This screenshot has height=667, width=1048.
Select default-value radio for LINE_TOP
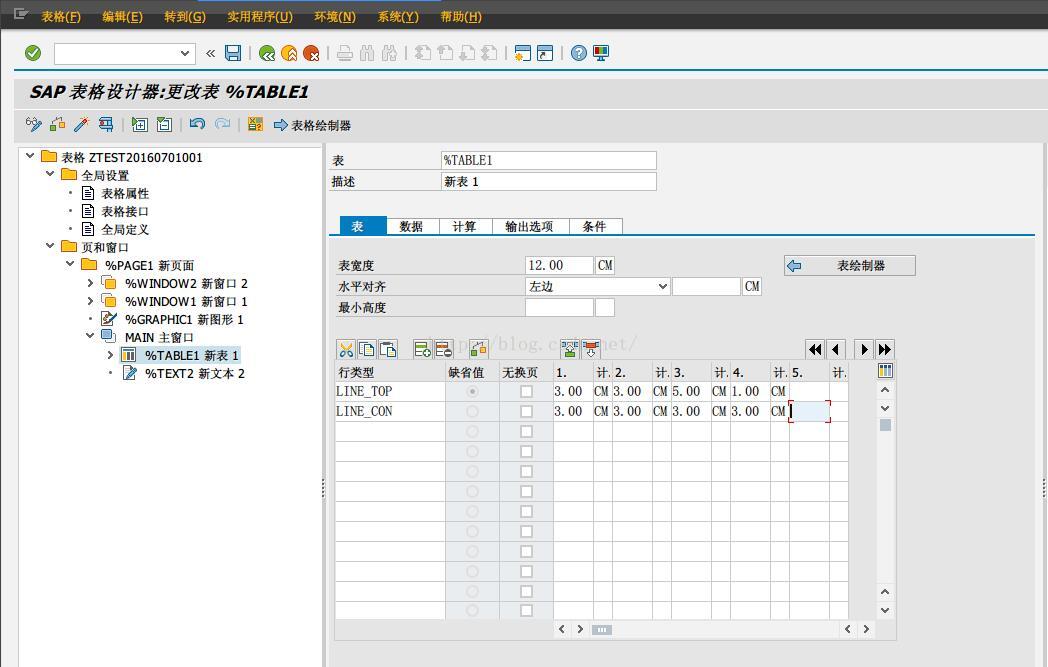[x=473, y=392]
